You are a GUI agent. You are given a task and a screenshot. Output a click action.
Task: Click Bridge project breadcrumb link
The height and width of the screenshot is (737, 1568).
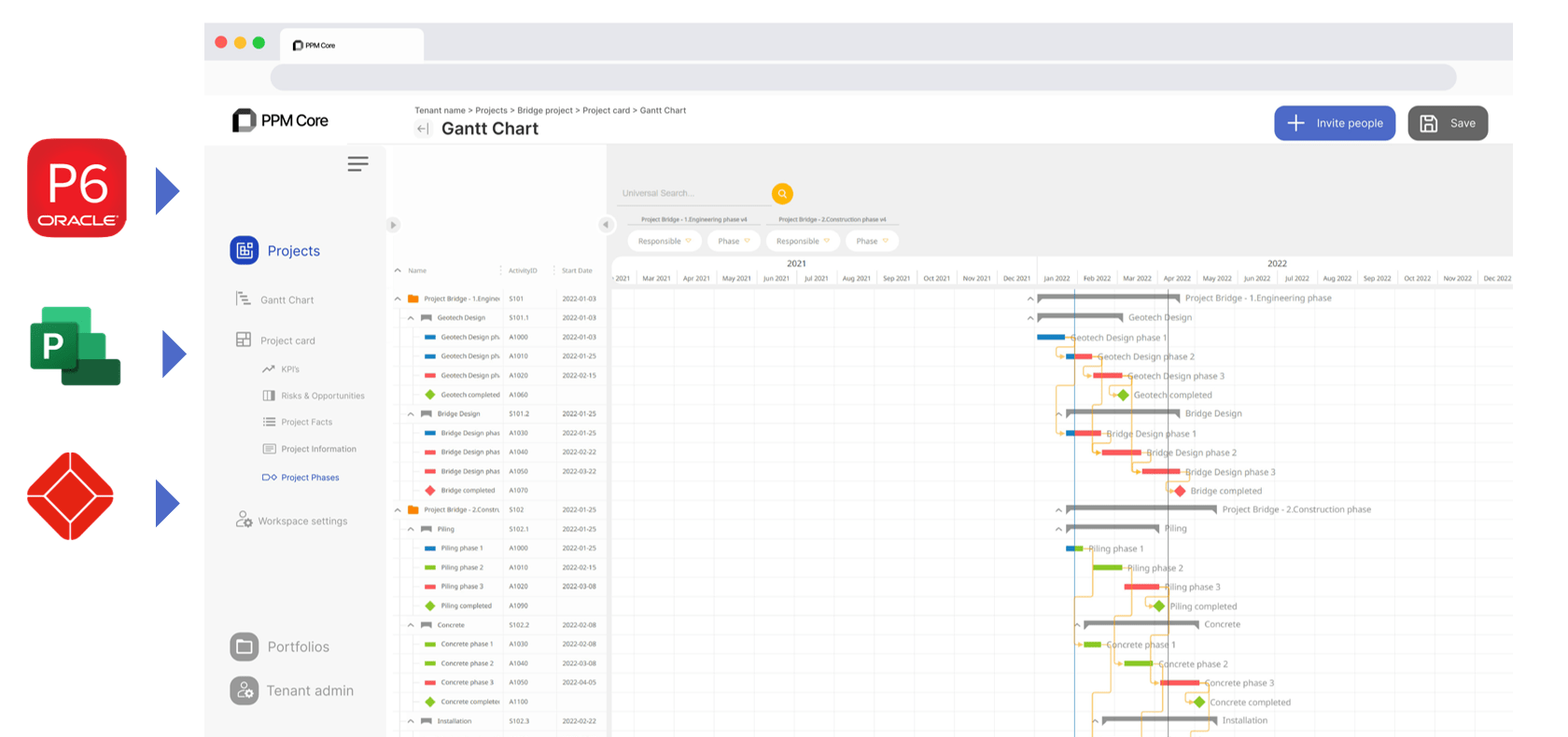click(x=545, y=110)
